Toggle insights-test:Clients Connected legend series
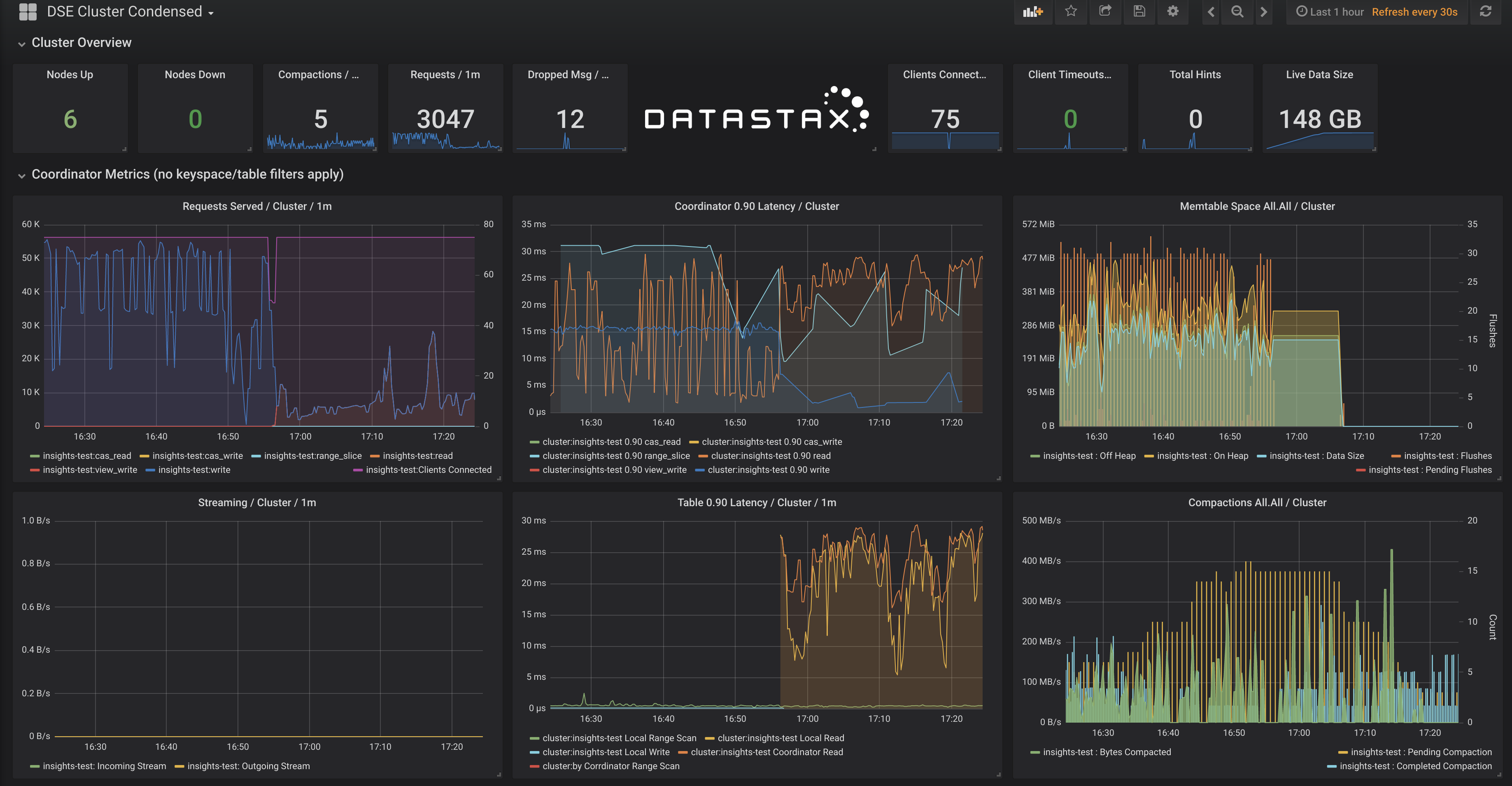 (429, 470)
